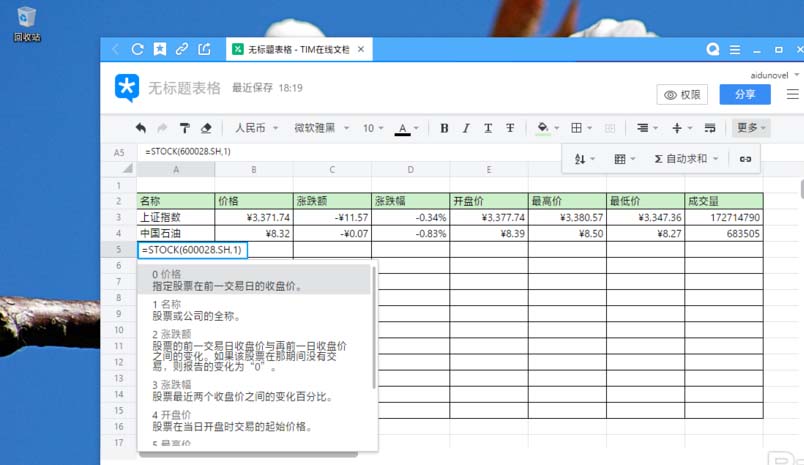Click the suggestion list scrollbar
The width and height of the screenshot is (804, 465).
(x=374, y=327)
